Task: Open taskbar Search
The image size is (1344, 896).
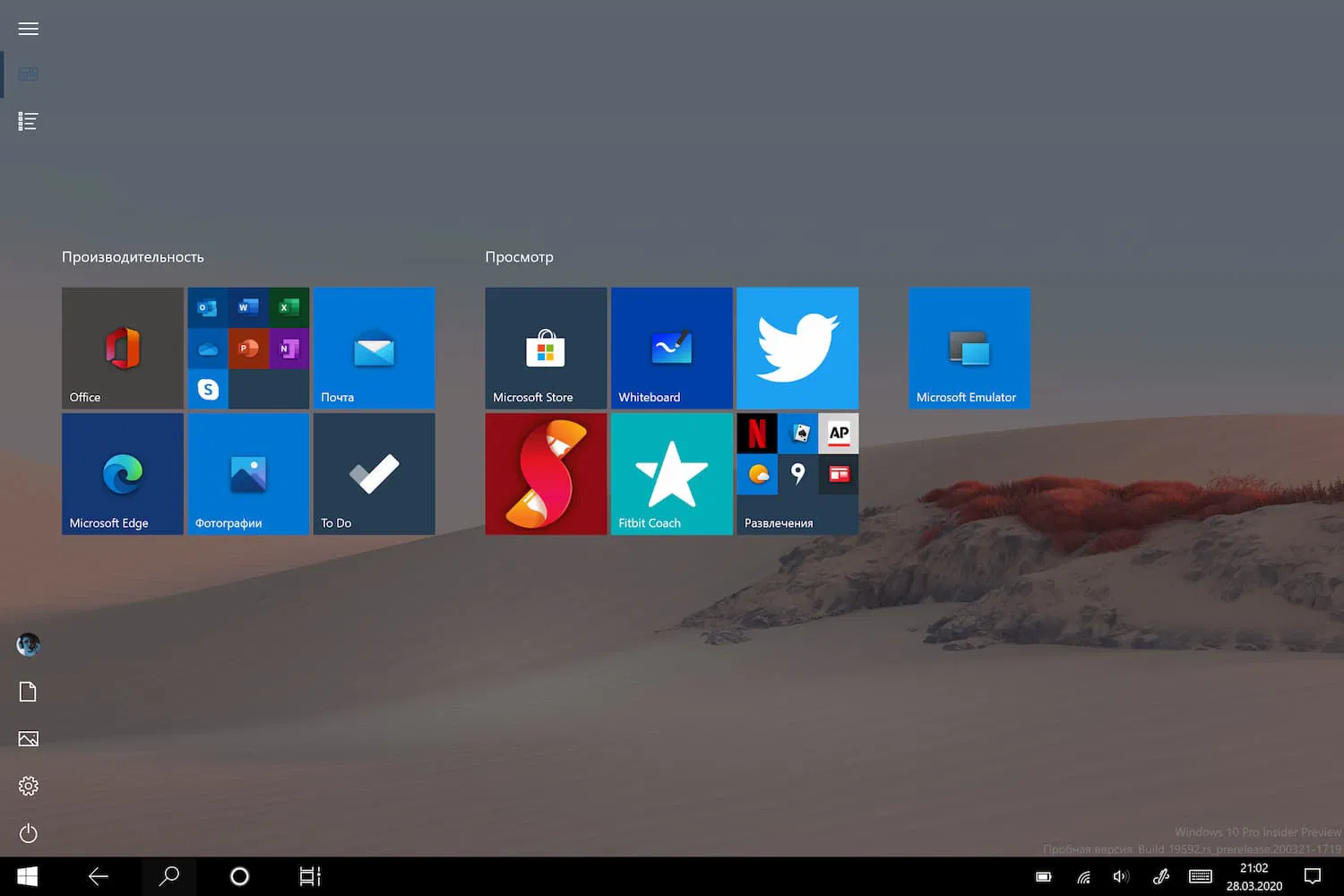Action: pos(168,876)
